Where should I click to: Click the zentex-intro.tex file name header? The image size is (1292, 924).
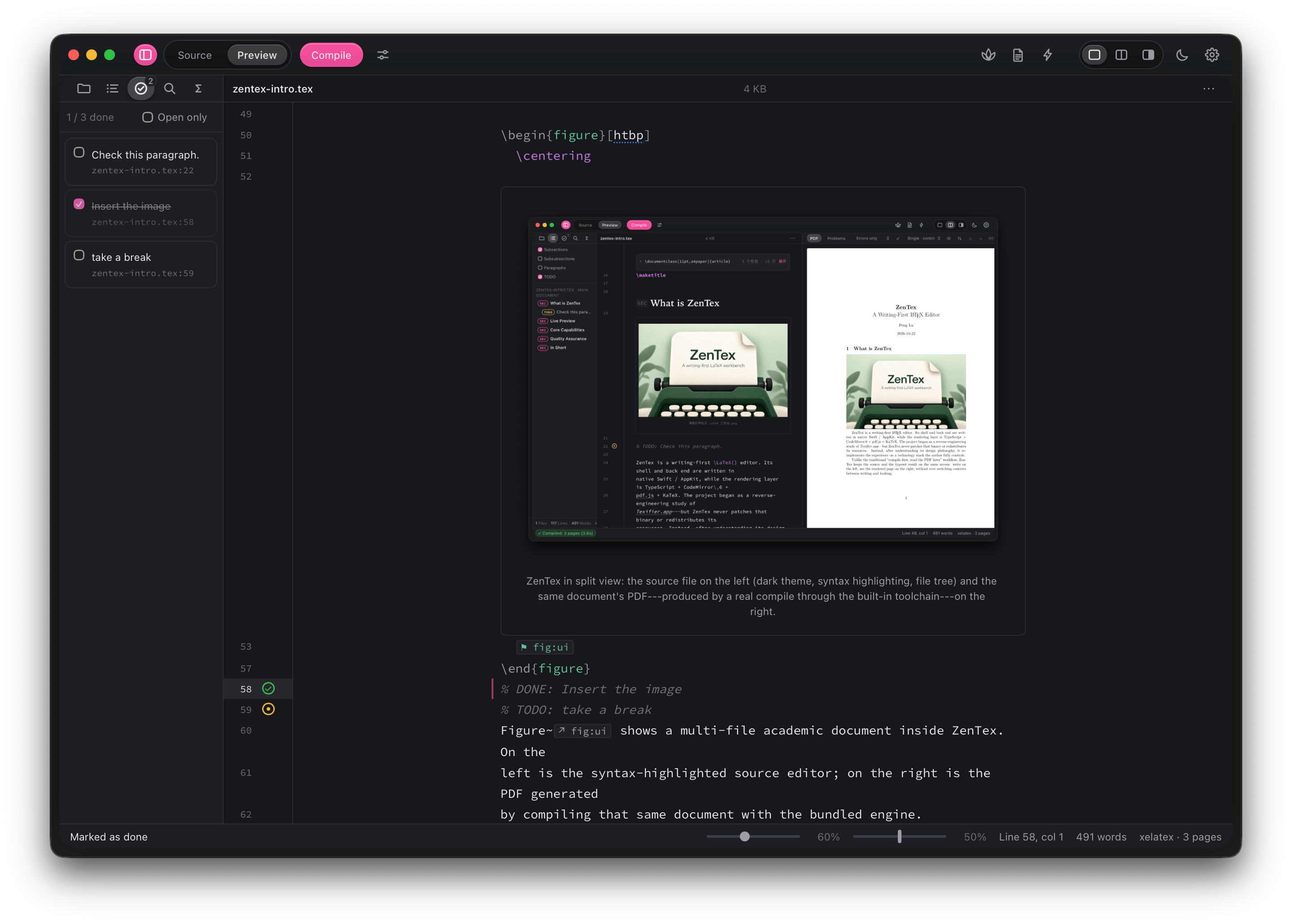pyautogui.click(x=272, y=89)
